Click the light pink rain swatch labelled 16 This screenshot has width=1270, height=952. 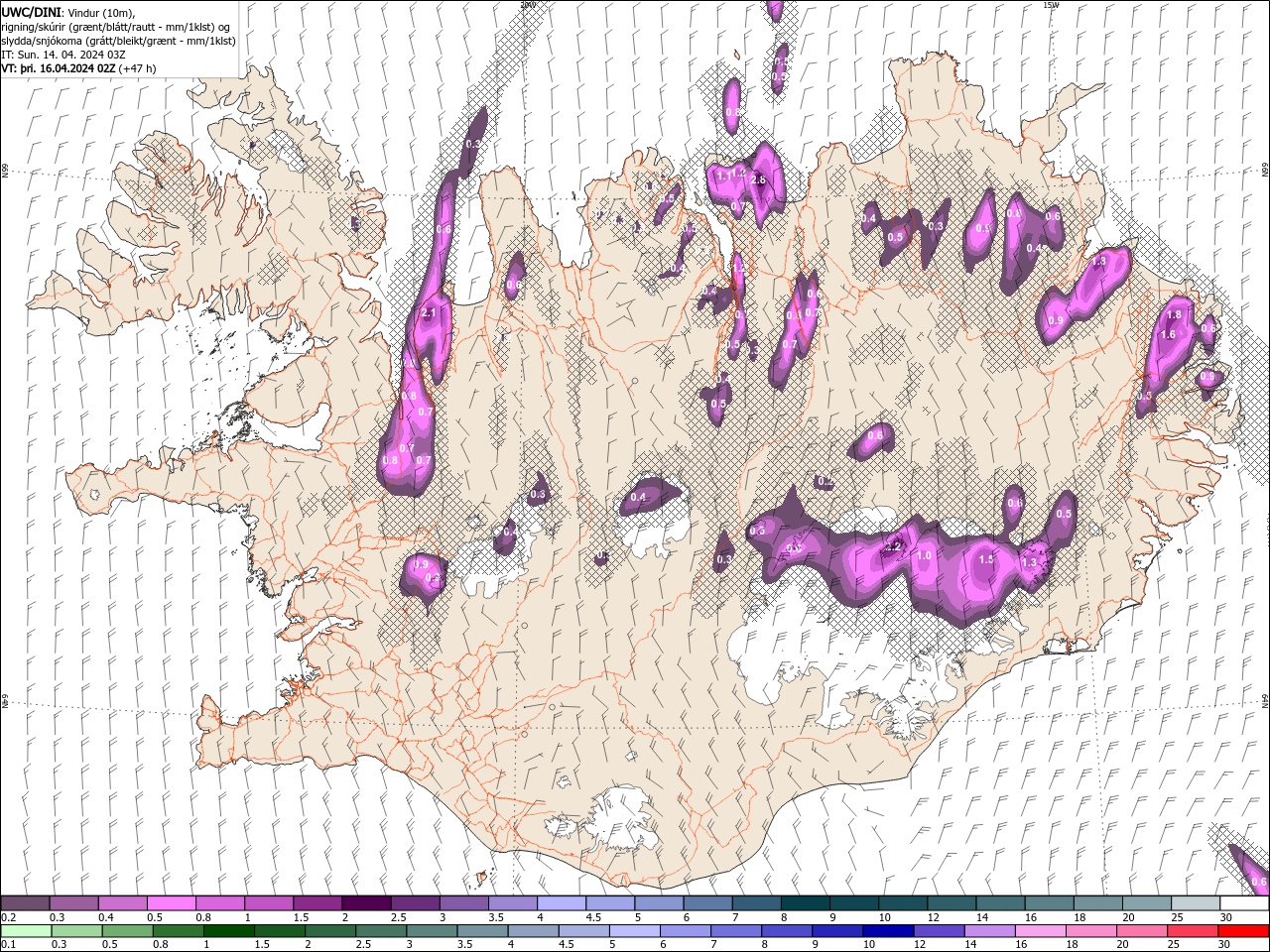pyautogui.click(x=1040, y=931)
